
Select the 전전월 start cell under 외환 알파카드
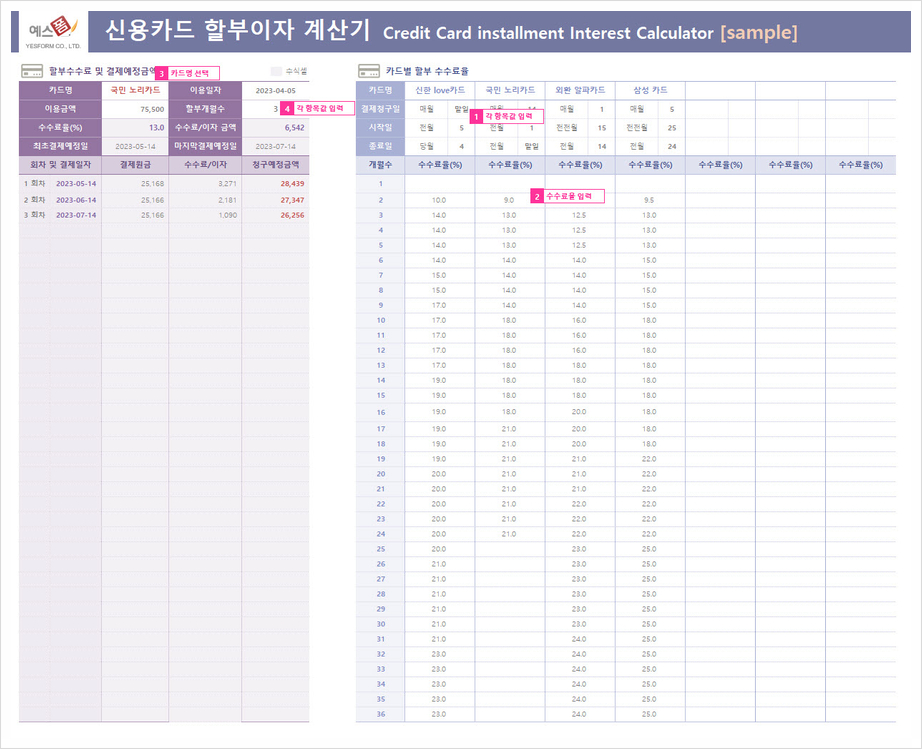[x=567, y=128]
